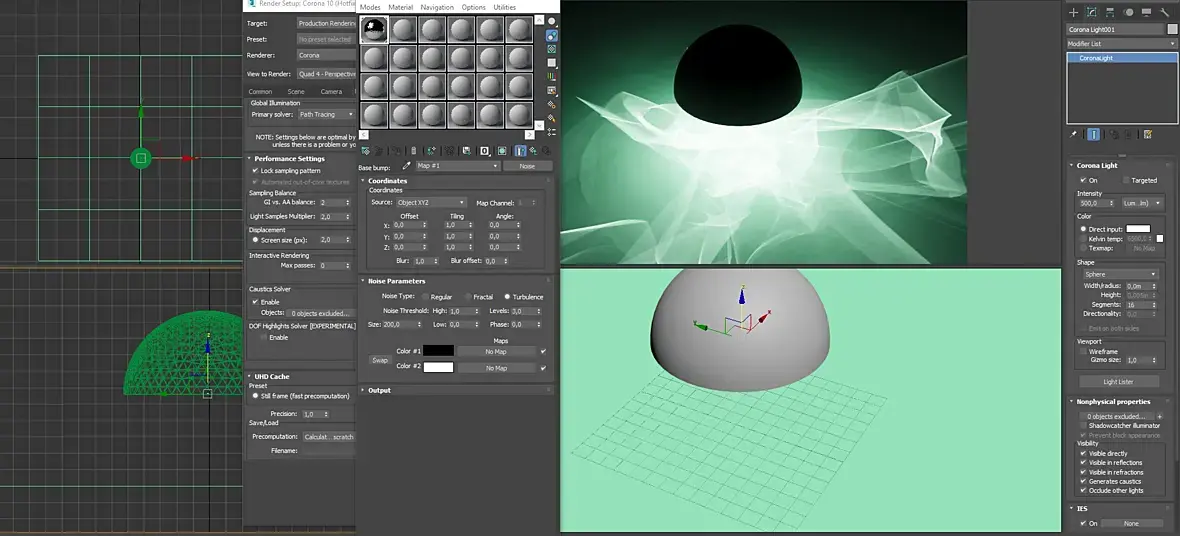The height and width of the screenshot is (536, 1180).
Task: Click the 0 objects excluded button in Caustics
Action: (320, 312)
